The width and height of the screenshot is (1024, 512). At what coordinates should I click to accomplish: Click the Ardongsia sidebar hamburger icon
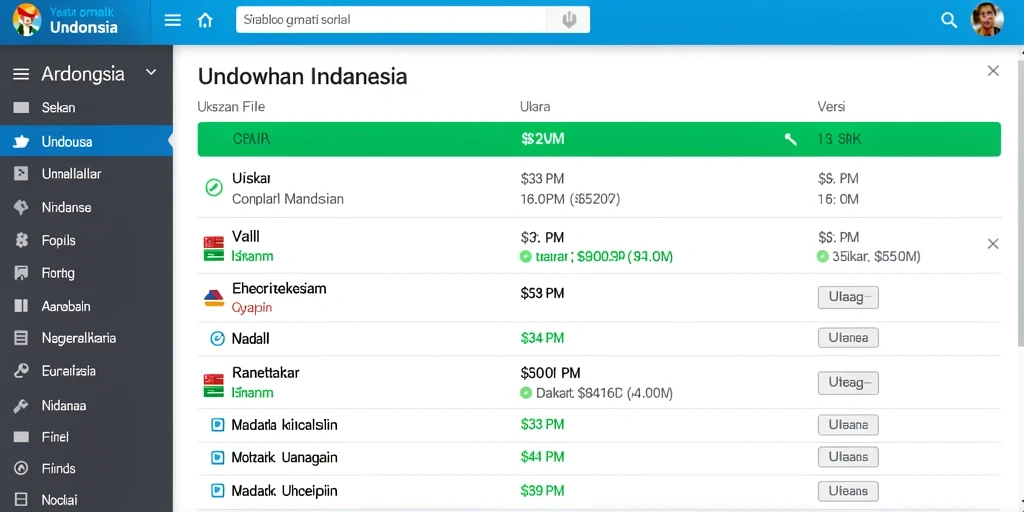pos(21,74)
